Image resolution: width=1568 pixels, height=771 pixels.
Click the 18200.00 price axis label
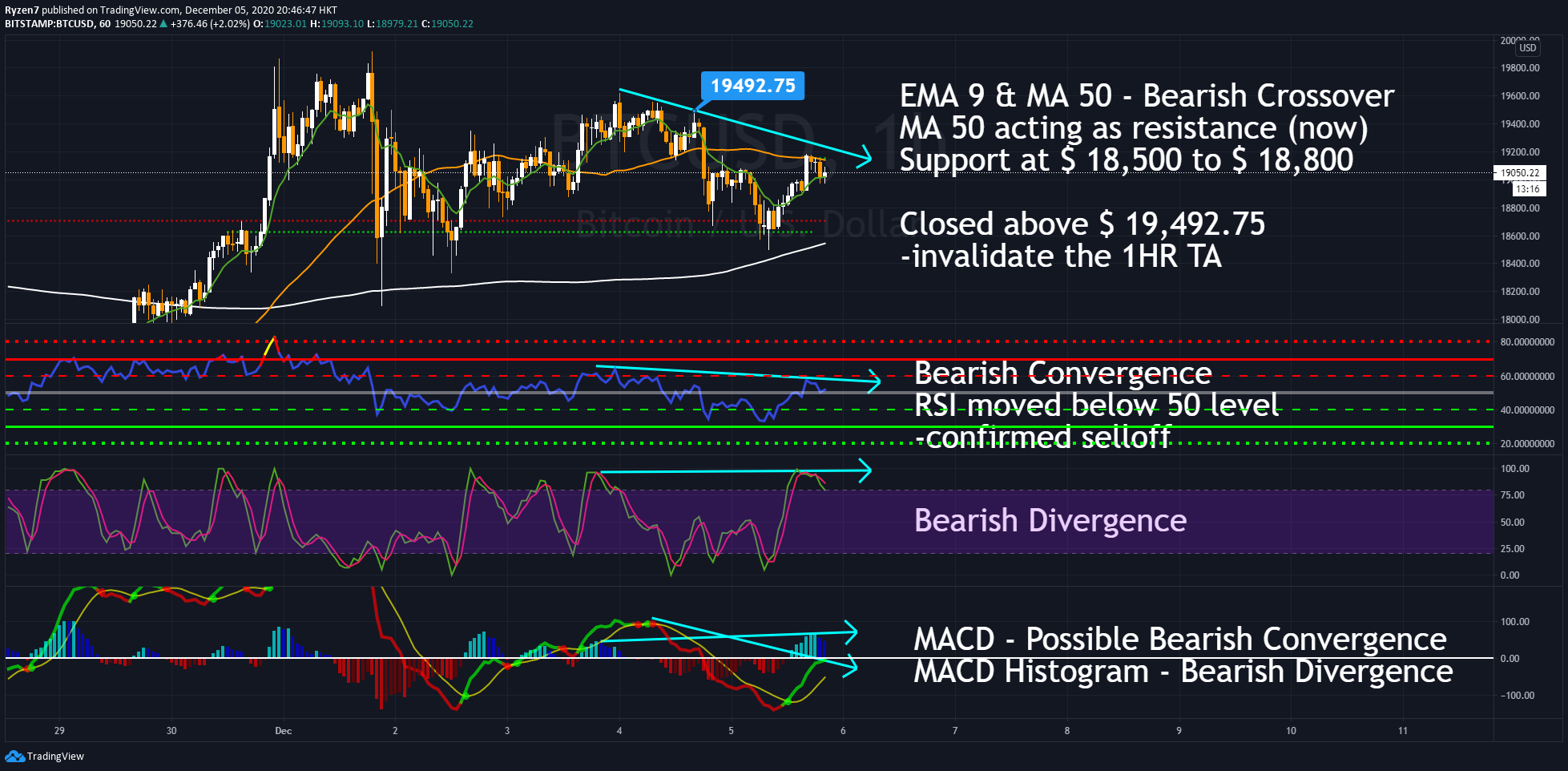click(x=1520, y=292)
